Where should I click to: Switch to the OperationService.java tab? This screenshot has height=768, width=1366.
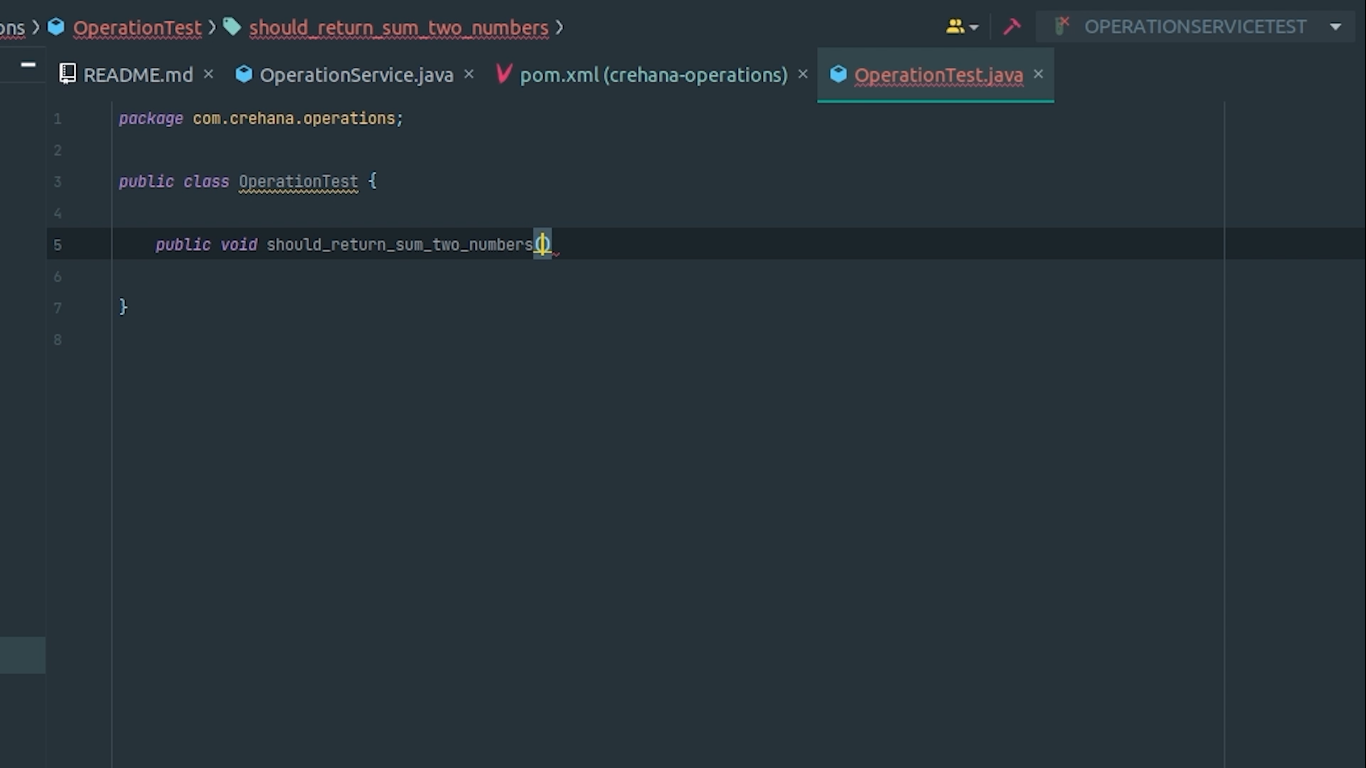coord(356,75)
